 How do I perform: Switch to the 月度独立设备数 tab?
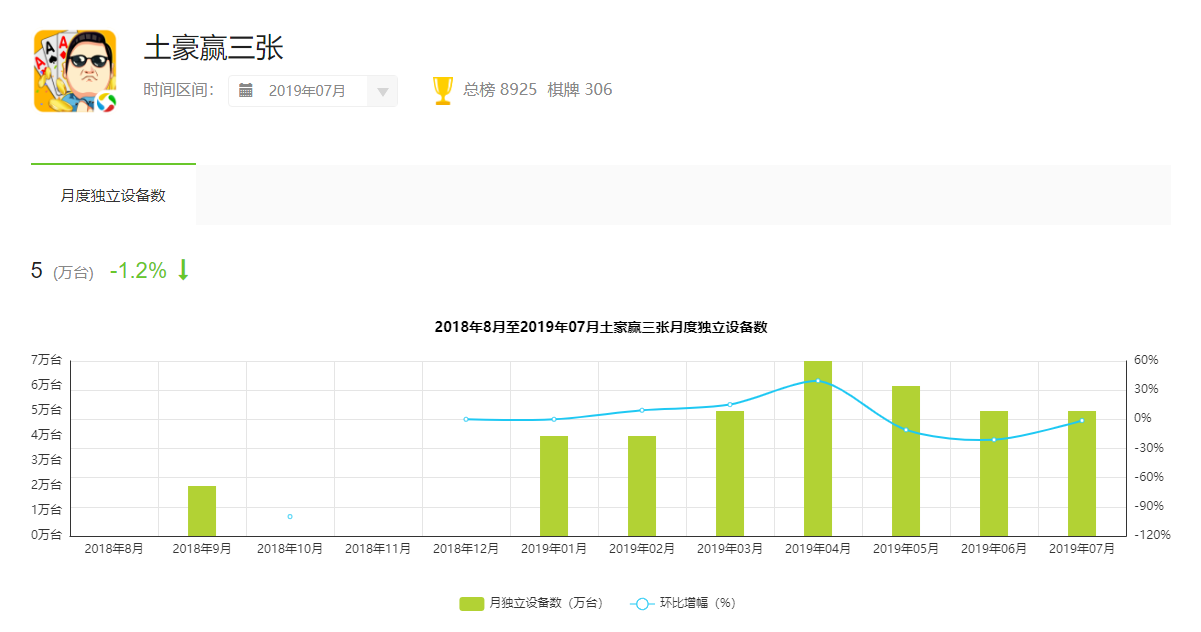[x=113, y=196]
